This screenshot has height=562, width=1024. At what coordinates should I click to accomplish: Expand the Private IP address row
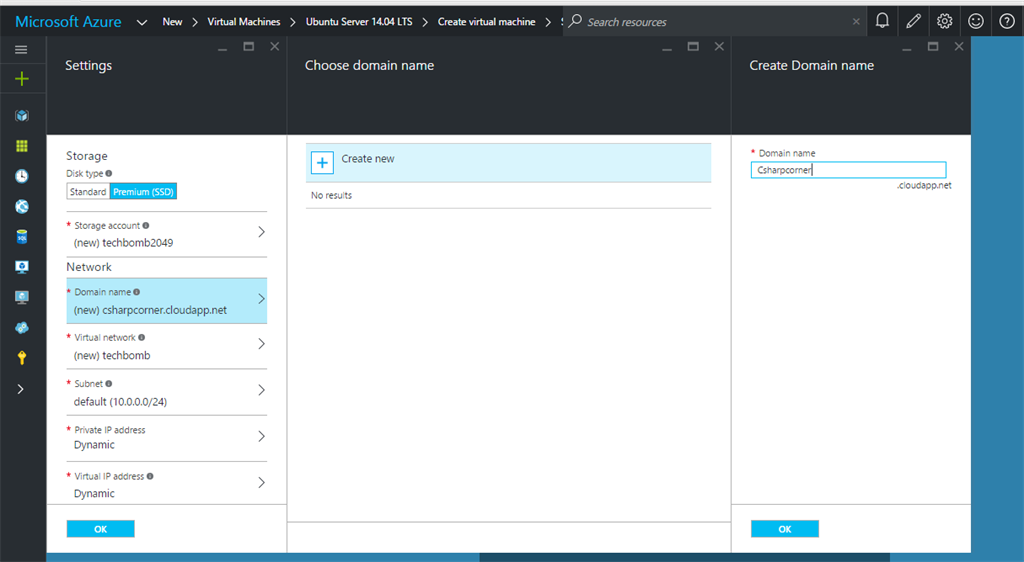tap(167, 438)
